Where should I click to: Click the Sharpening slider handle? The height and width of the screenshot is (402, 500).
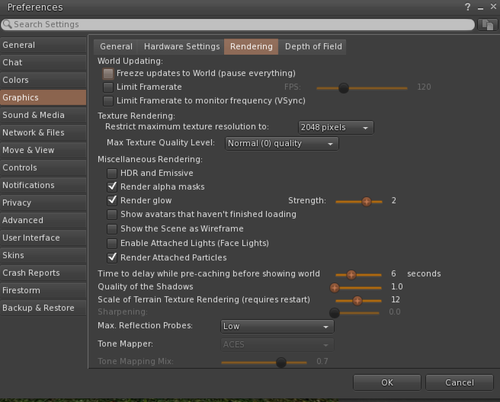(x=334, y=313)
